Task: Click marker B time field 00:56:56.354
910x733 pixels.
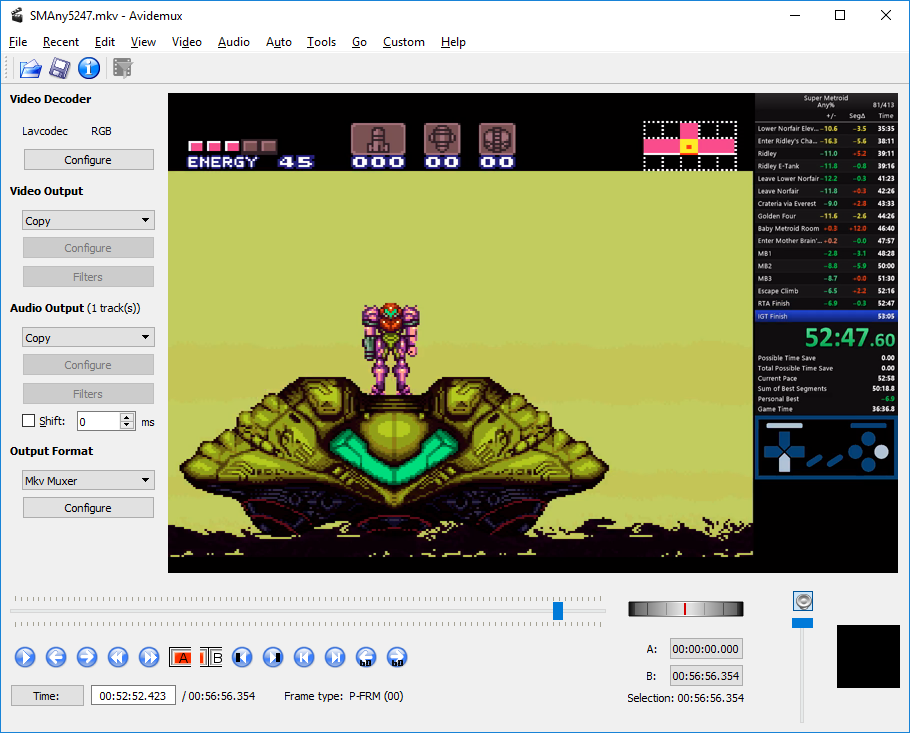Action: tap(706, 676)
